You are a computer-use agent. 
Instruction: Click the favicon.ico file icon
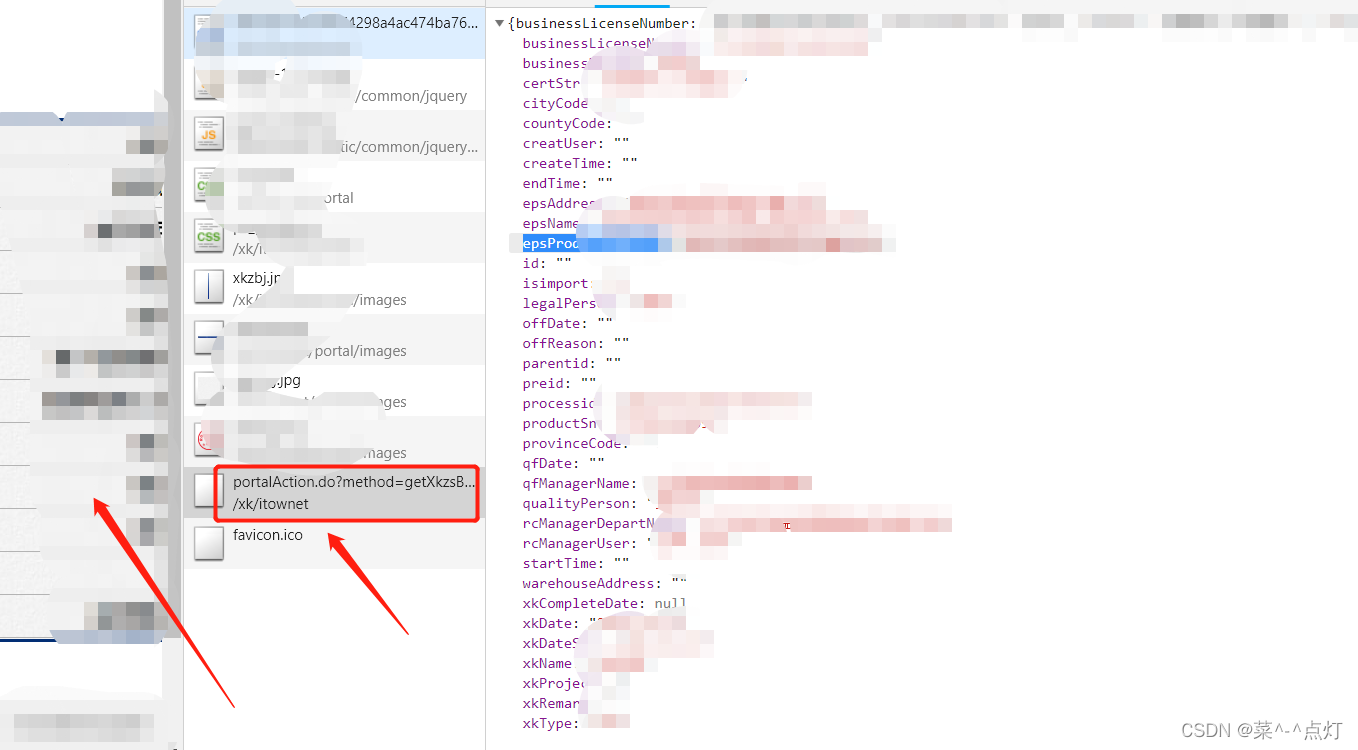(209, 543)
